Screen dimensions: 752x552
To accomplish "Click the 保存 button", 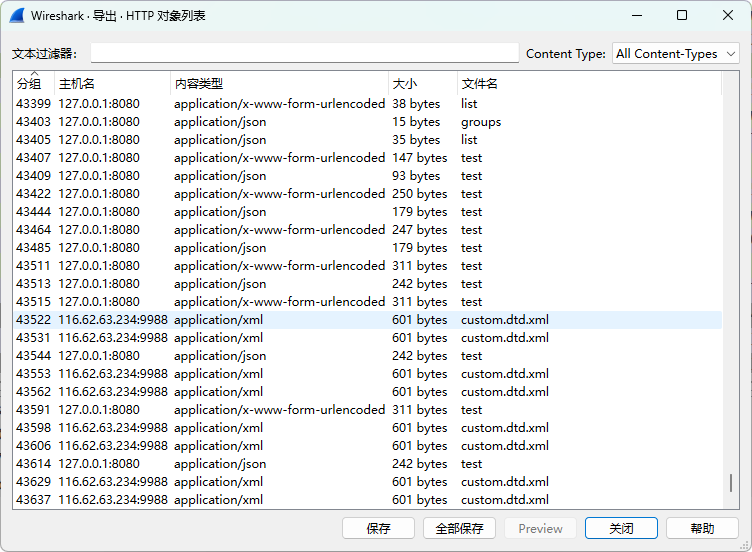I will (378, 529).
